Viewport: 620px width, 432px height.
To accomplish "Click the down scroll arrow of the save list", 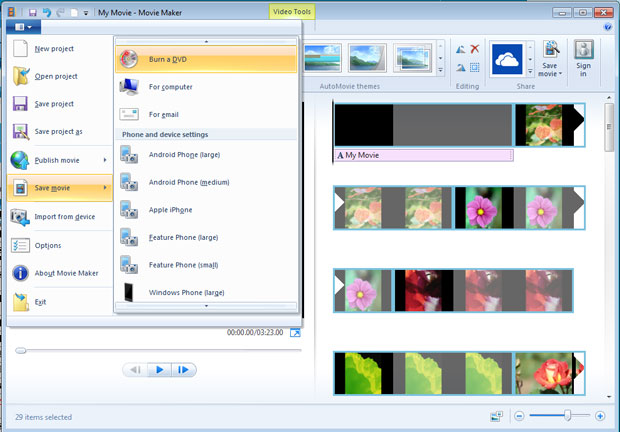I will (x=206, y=306).
